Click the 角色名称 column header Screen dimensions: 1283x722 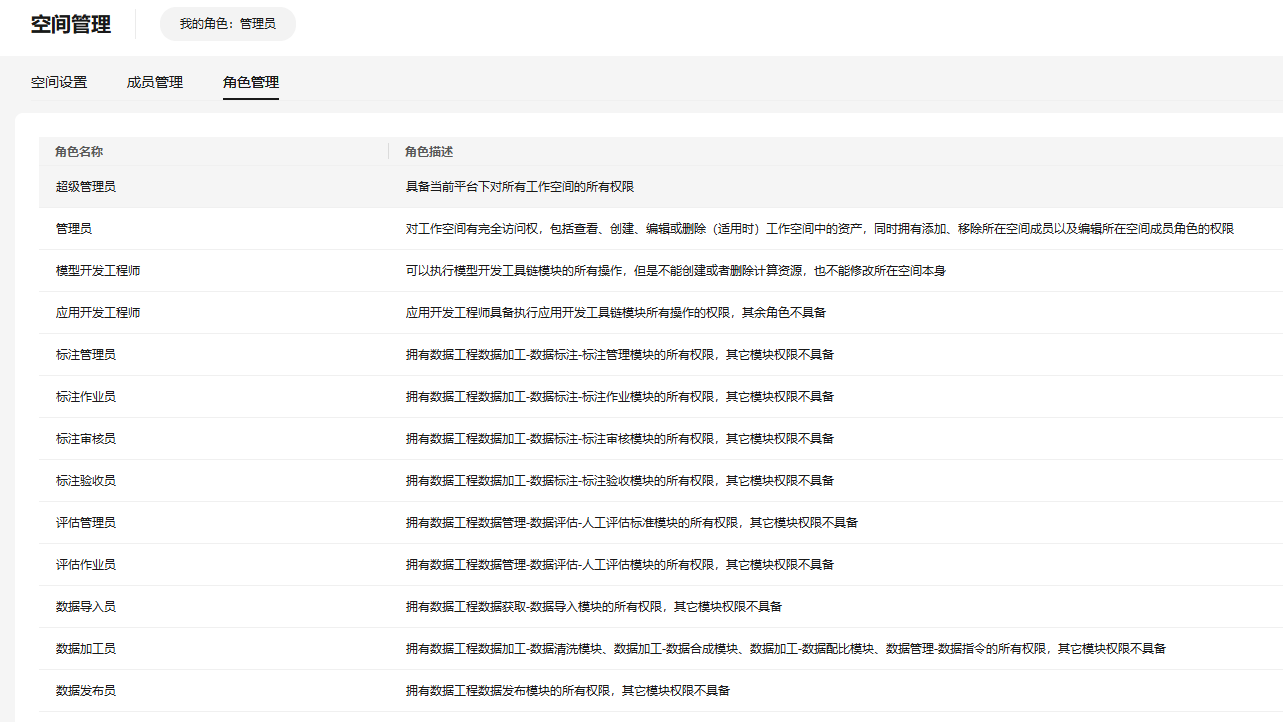[x=80, y=152]
